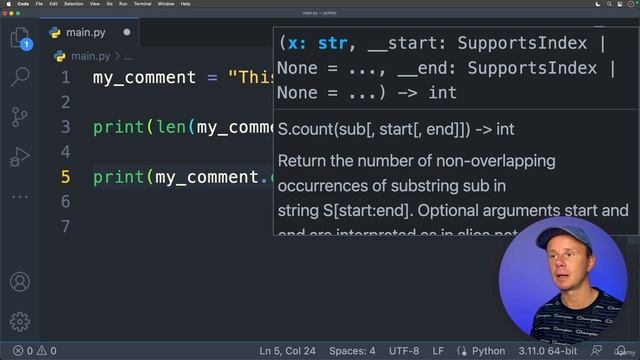This screenshot has height=360, width=640.
Task: Open the Apple menu
Action: point(9,4)
